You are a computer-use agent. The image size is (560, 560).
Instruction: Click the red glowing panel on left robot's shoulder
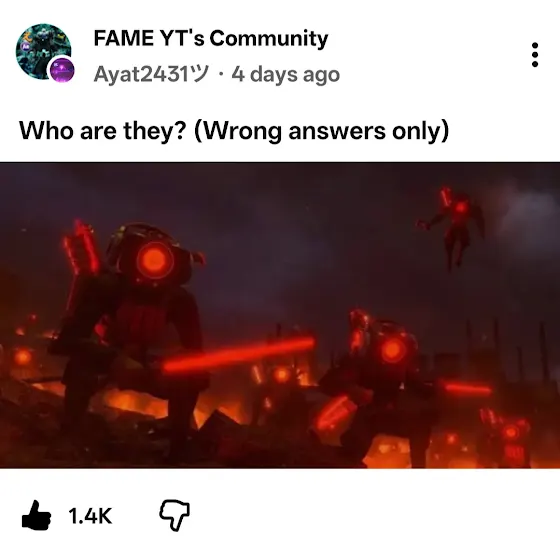click(x=81, y=247)
